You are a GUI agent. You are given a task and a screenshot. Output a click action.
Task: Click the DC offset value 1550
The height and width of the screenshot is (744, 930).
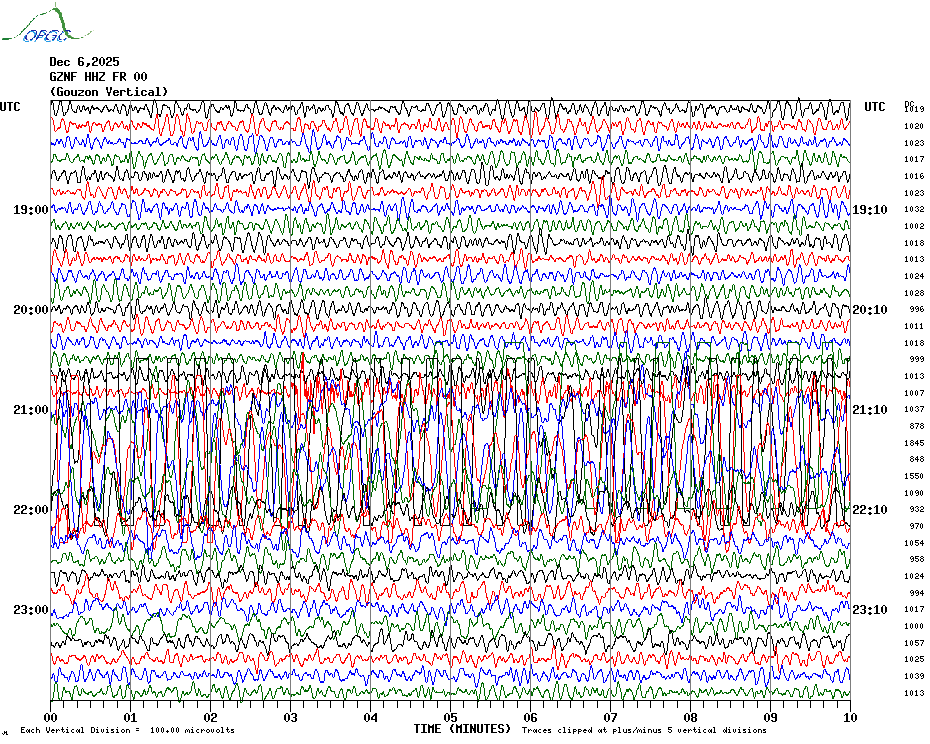[x=914, y=476]
